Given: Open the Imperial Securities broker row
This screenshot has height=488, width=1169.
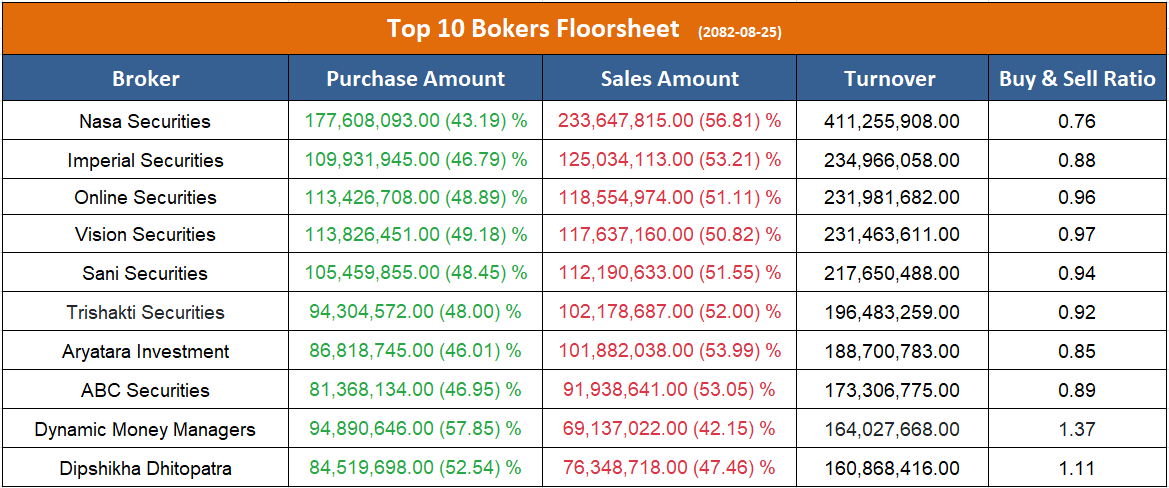Looking at the screenshot, I should coord(145,160).
